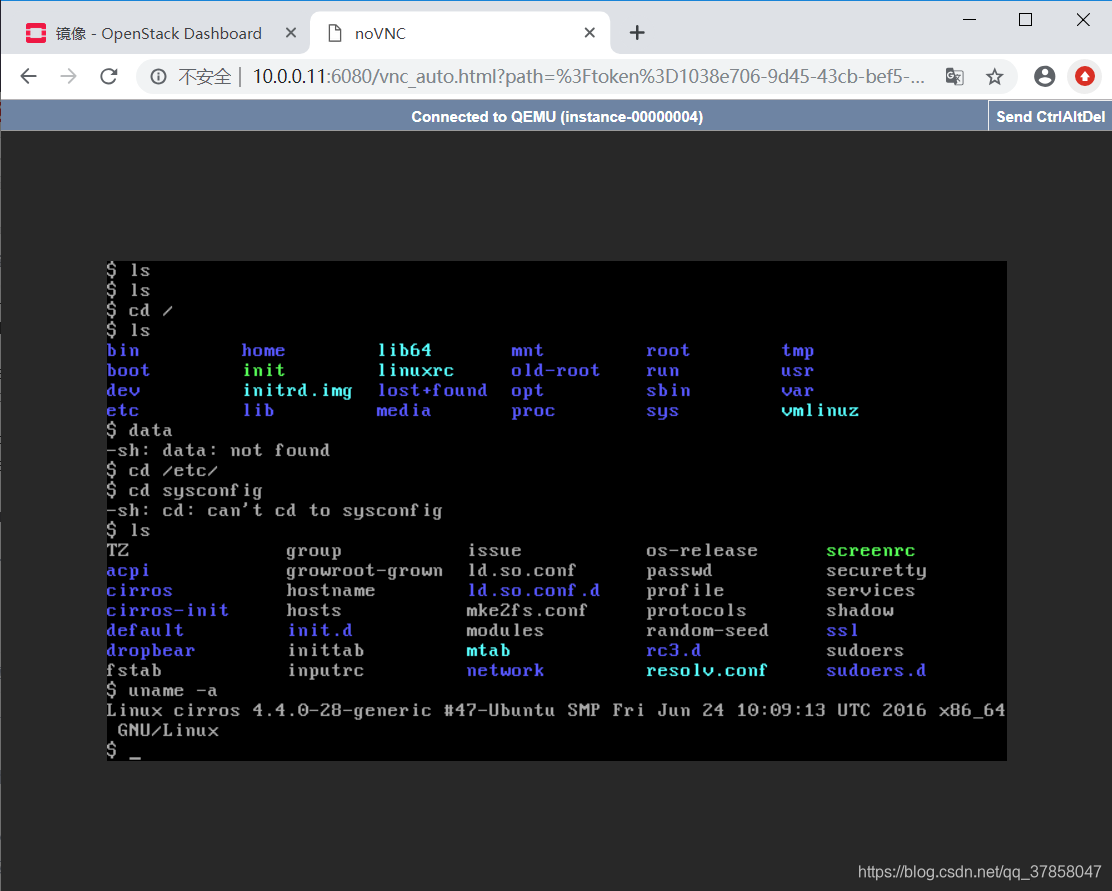The width and height of the screenshot is (1112, 891).
Task: Open the browser profile avatar icon
Action: 1045,76
